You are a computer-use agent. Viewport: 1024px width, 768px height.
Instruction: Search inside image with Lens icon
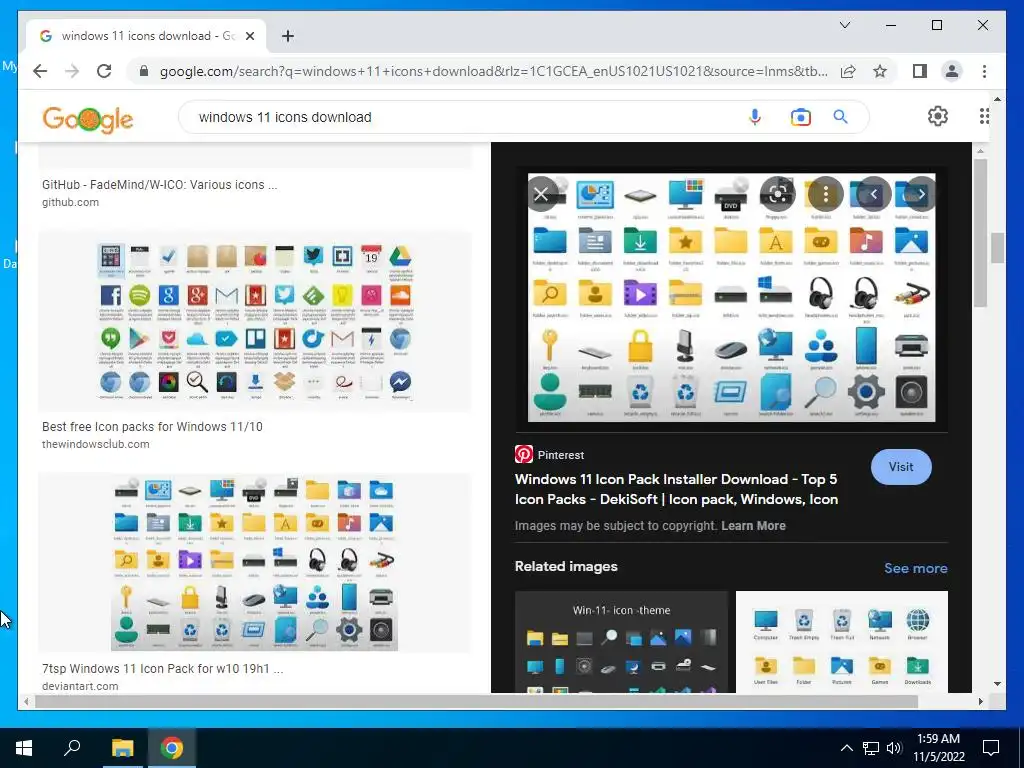pyautogui.click(x=777, y=194)
